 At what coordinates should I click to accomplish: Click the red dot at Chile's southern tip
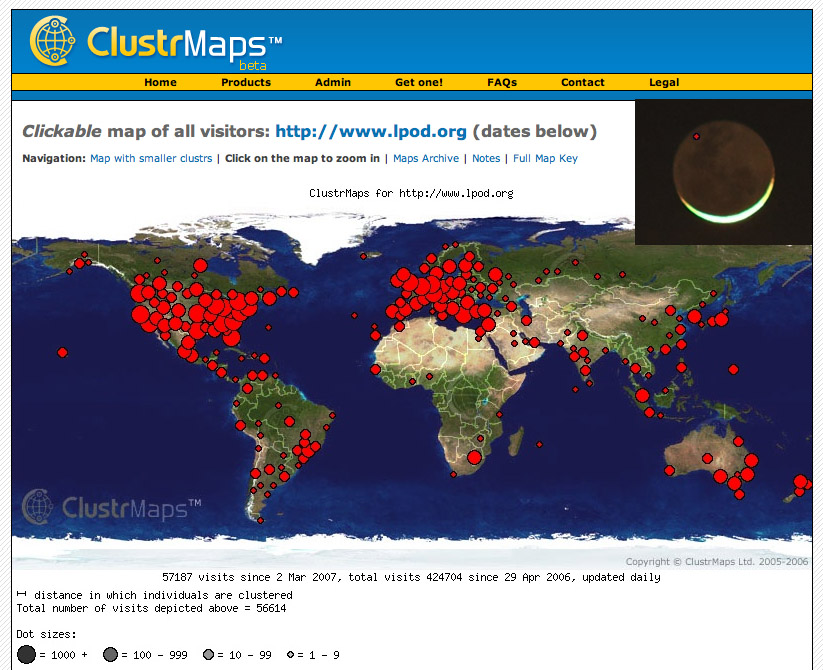[260, 520]
